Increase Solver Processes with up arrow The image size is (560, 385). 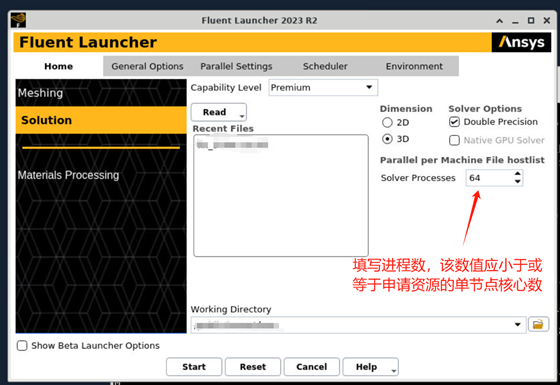click(518, 174)
